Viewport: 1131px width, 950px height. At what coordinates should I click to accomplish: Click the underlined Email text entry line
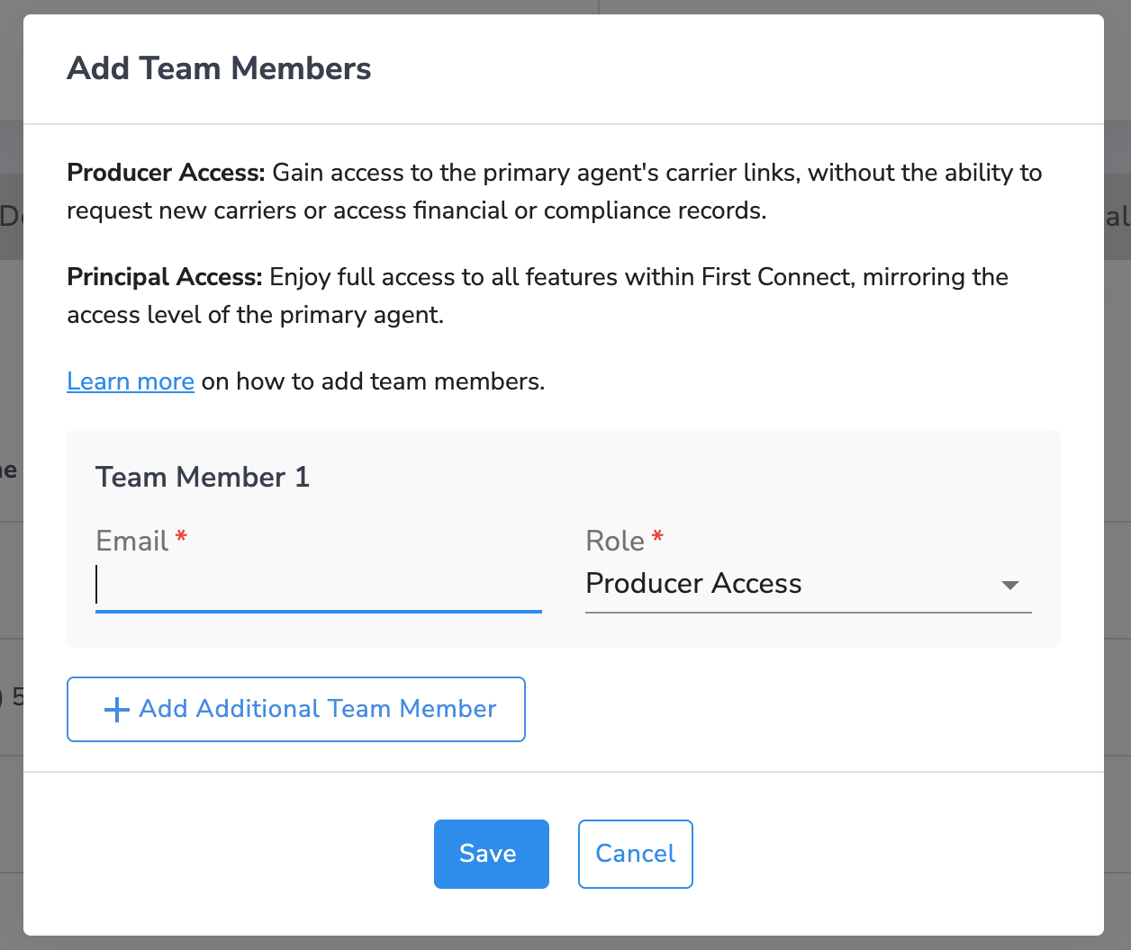tap(318, 608)
